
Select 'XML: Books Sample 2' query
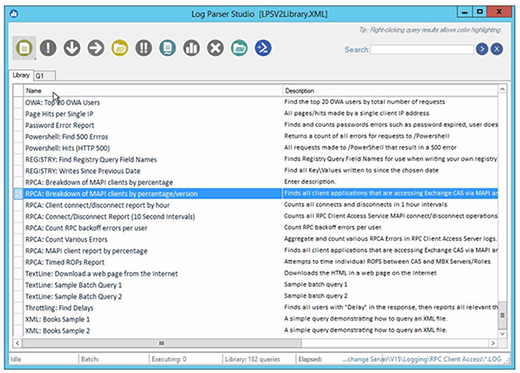tap(58, 331)
